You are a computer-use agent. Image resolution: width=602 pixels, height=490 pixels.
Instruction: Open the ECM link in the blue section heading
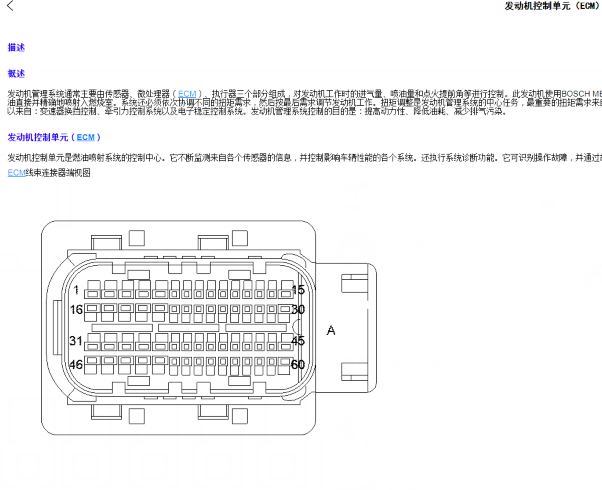tap(86, 137)
